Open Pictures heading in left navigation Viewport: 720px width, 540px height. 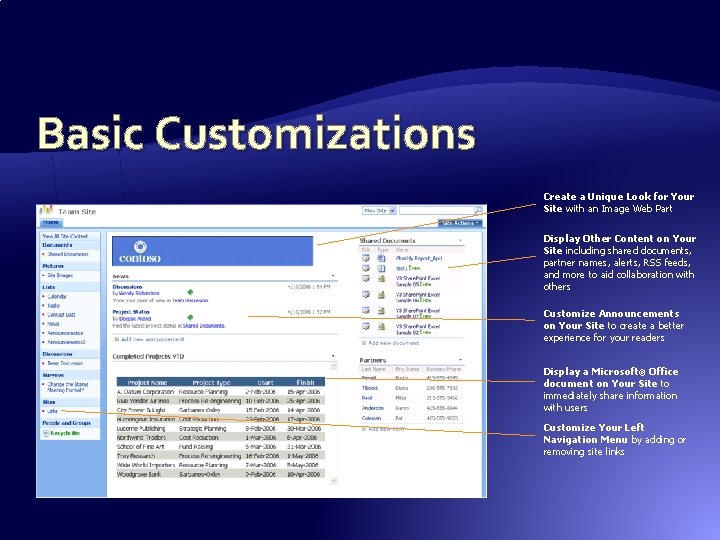point(53,266)
